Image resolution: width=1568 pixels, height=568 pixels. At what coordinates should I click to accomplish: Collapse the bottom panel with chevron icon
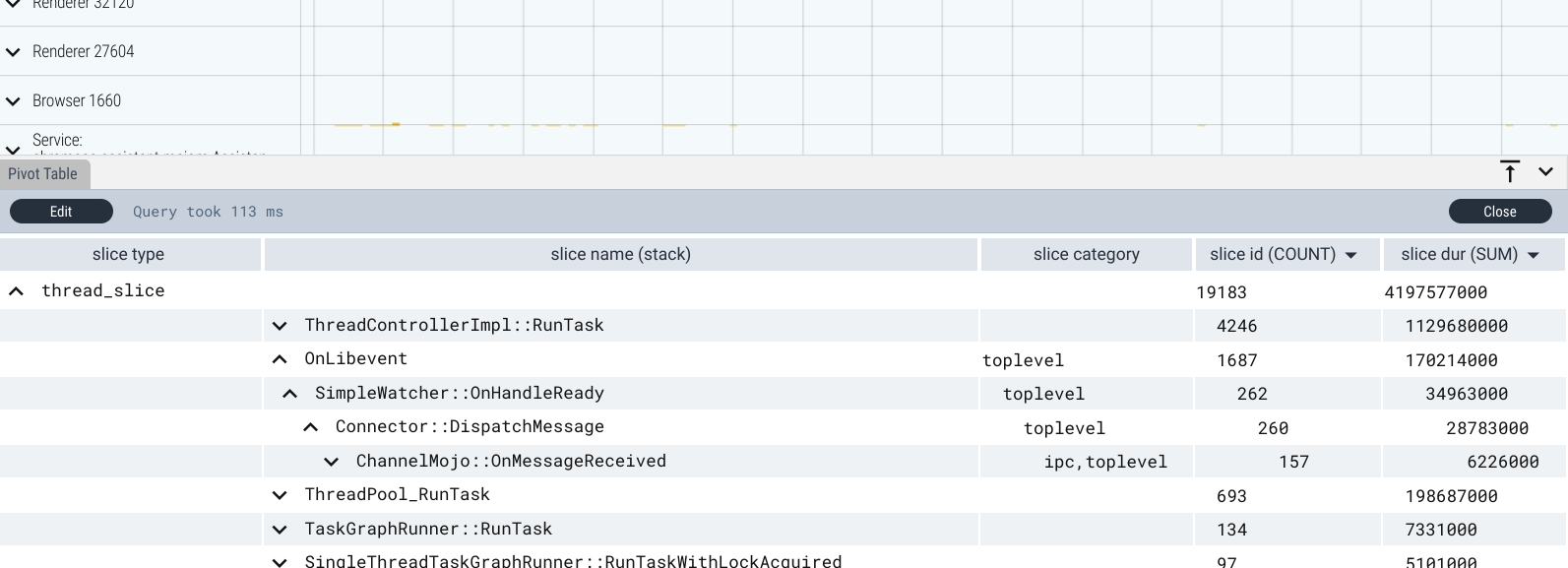coord(1545,172)
